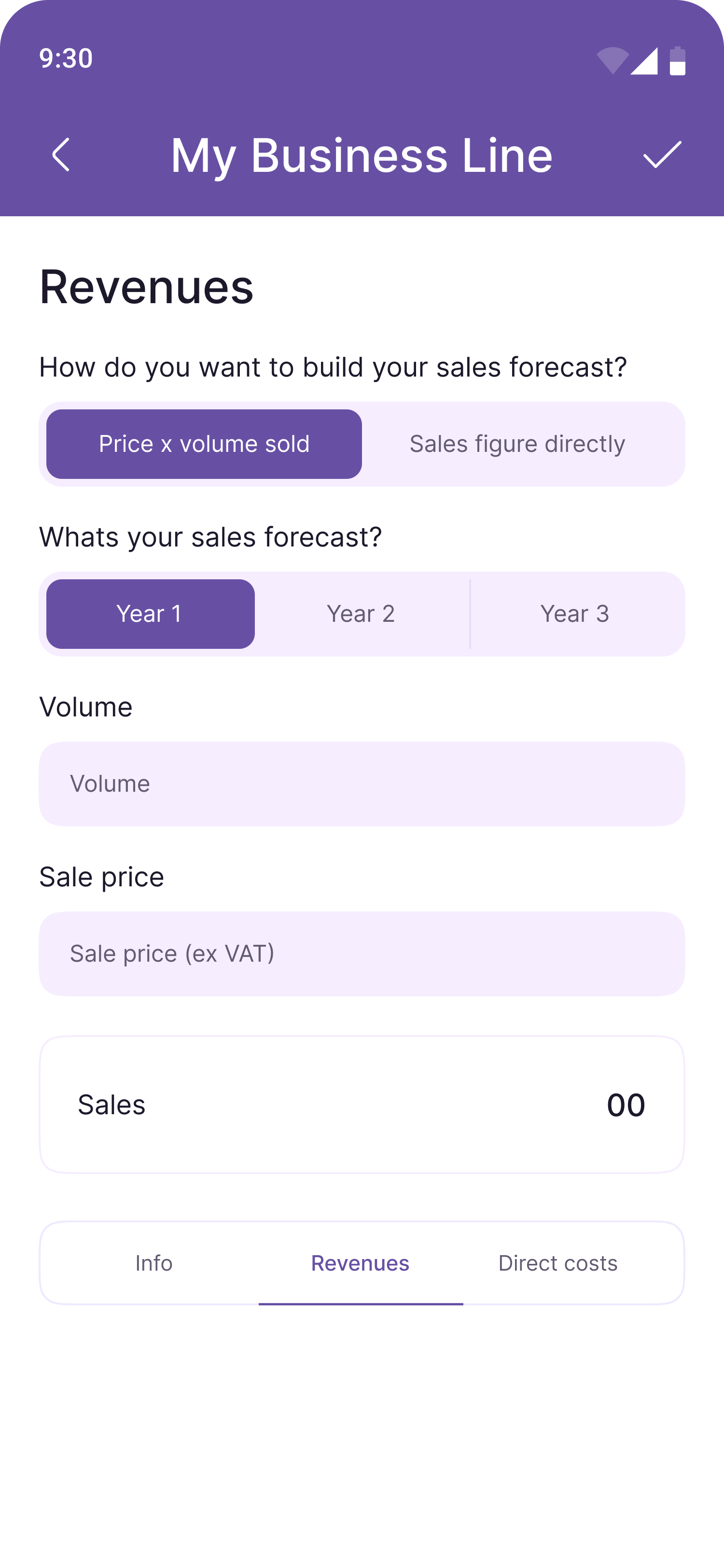Confirm with the checkmark icon
724x1568 pixels.
pos(662,154)
